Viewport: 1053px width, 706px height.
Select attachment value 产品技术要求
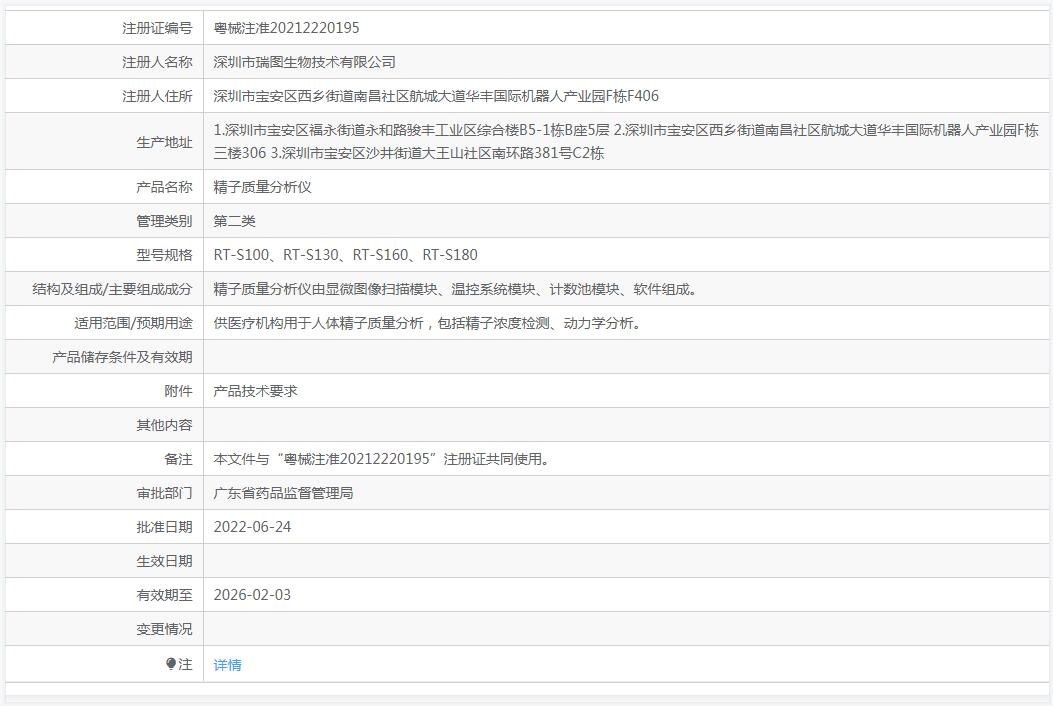click(x=255, y=391)
